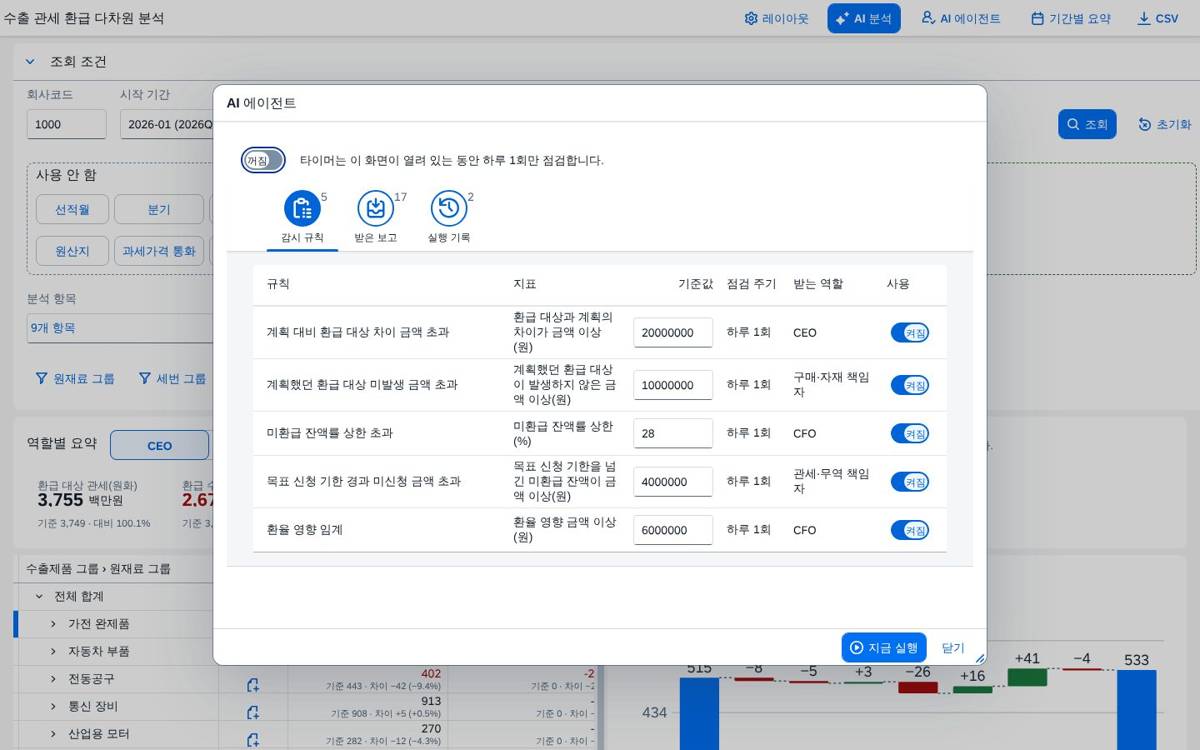The image size is (1200, 750).
Task: Select the 선적월 dimension chip
Action: [x=72, y=209]
